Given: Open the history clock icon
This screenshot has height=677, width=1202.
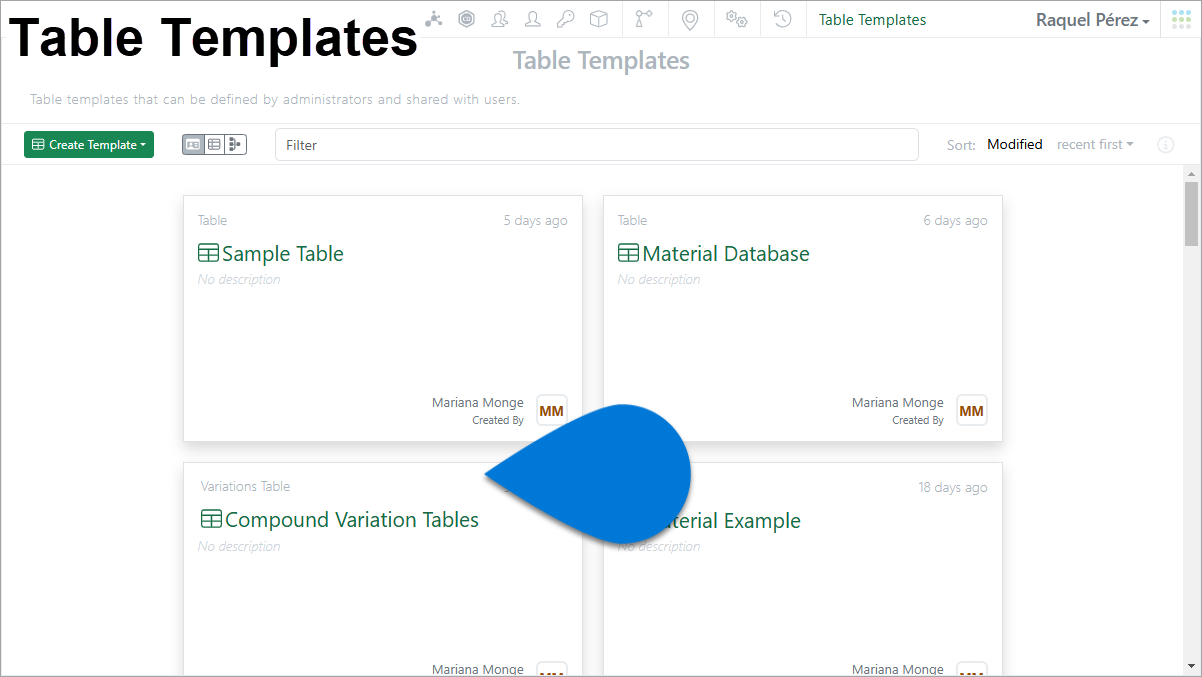Looking at the screenshot, I should 783,19.
